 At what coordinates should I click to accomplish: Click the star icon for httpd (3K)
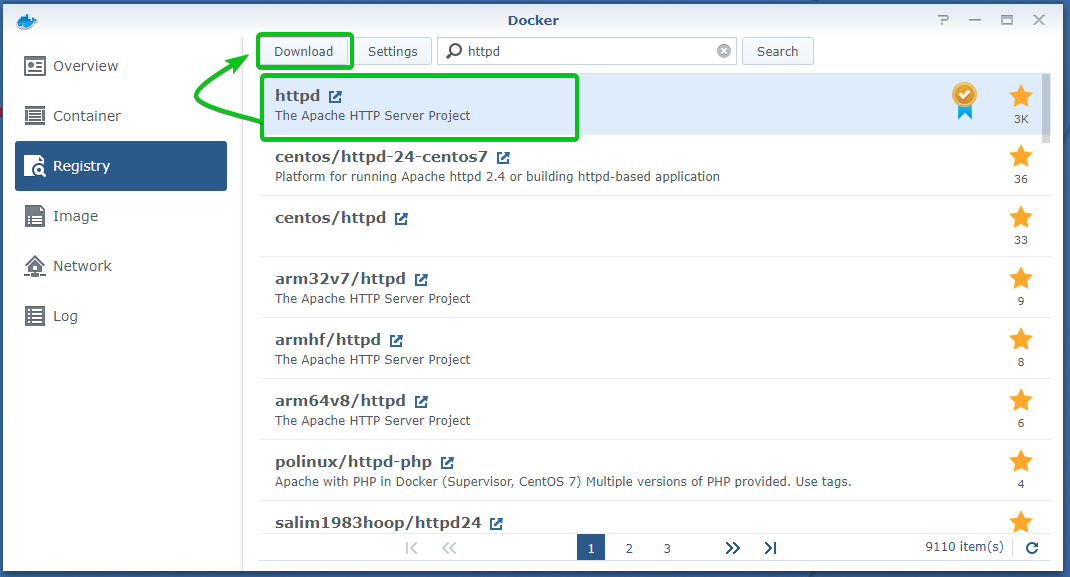[x=1021, y=96]
